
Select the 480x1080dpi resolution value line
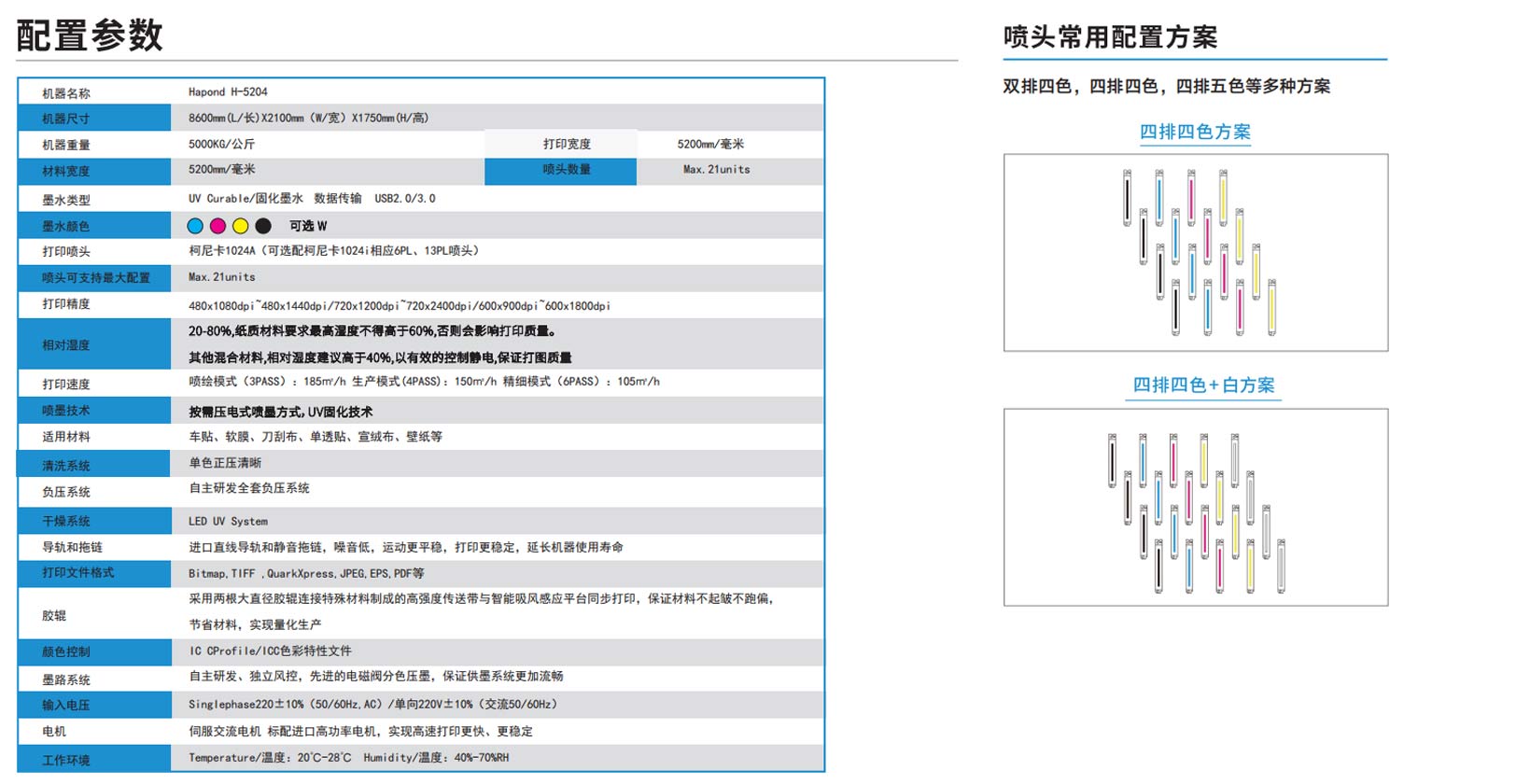400,305
